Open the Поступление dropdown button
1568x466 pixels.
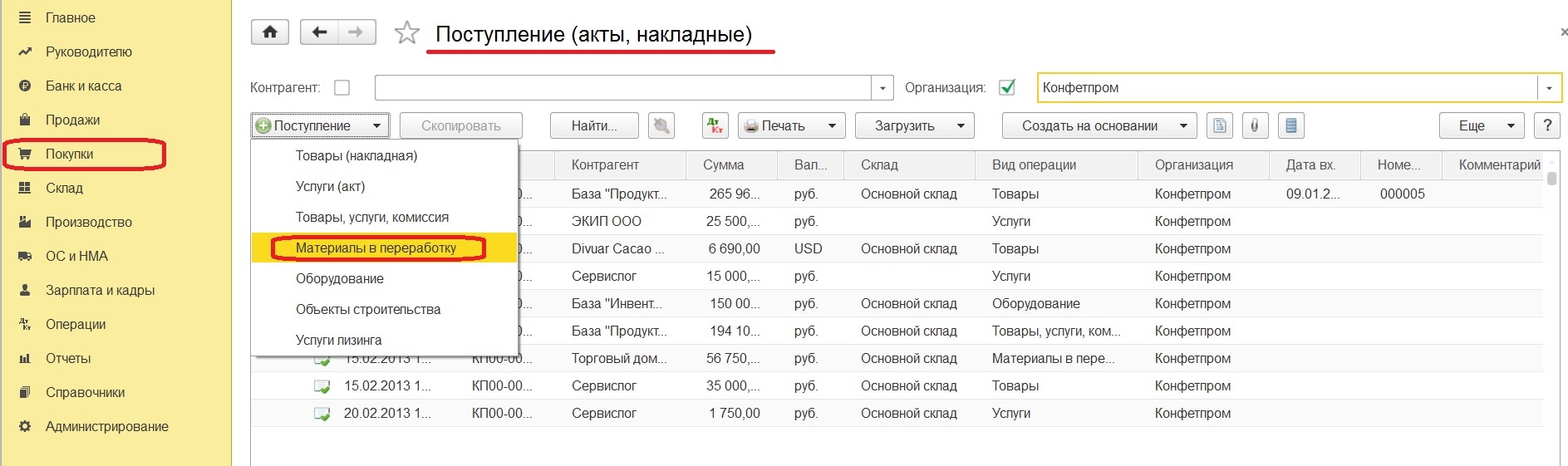(320, 125)
